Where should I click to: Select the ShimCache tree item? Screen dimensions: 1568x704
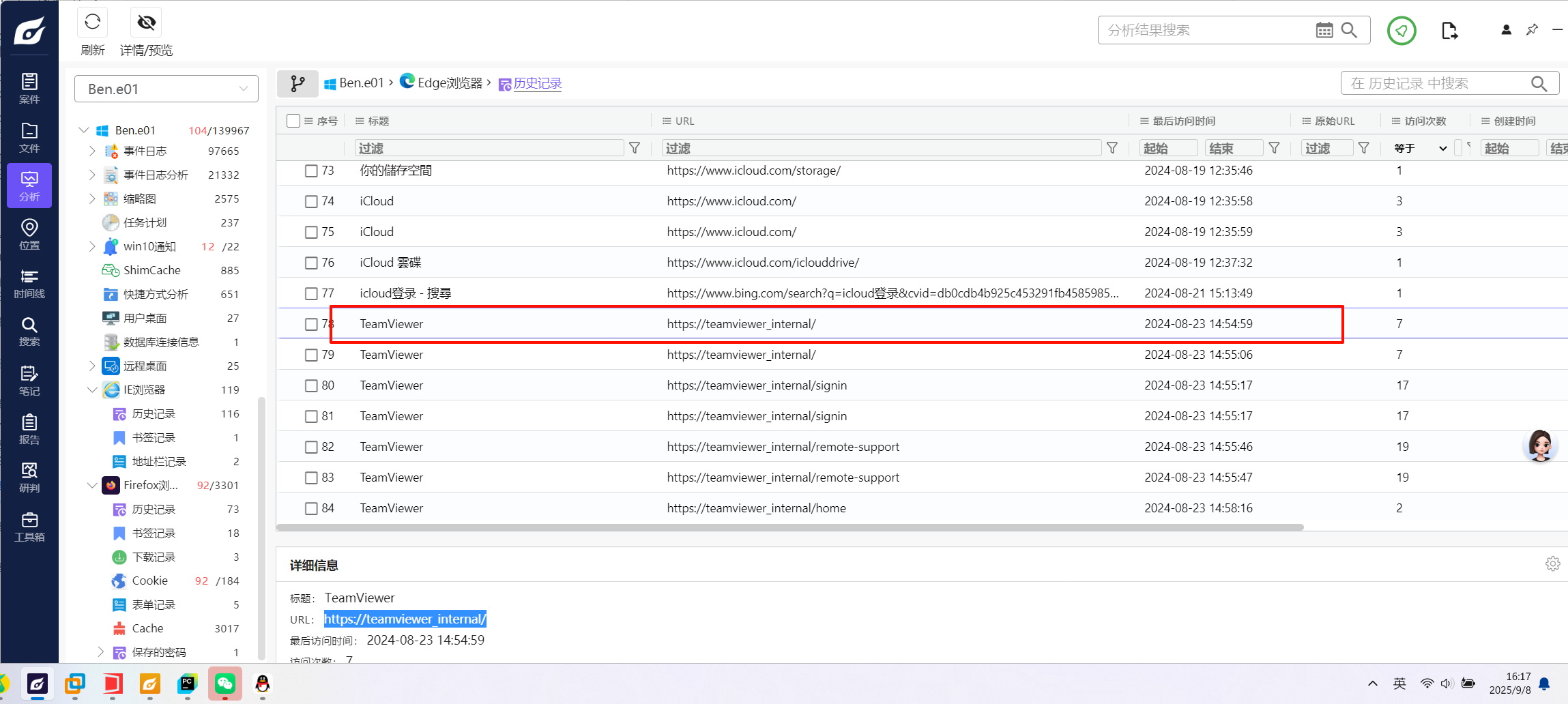151,270
